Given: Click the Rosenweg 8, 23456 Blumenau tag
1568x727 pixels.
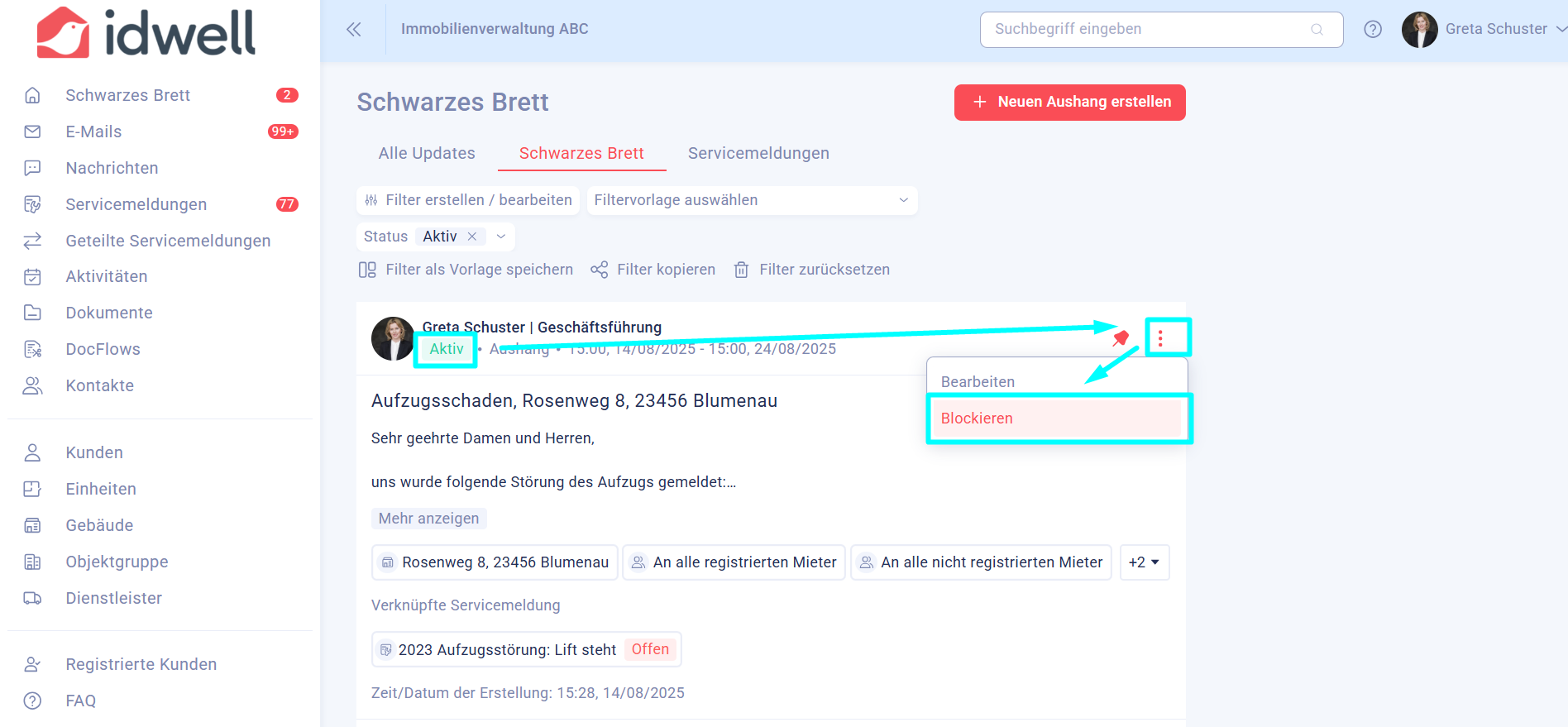Looking at the screenshot, I should (495, 562).
